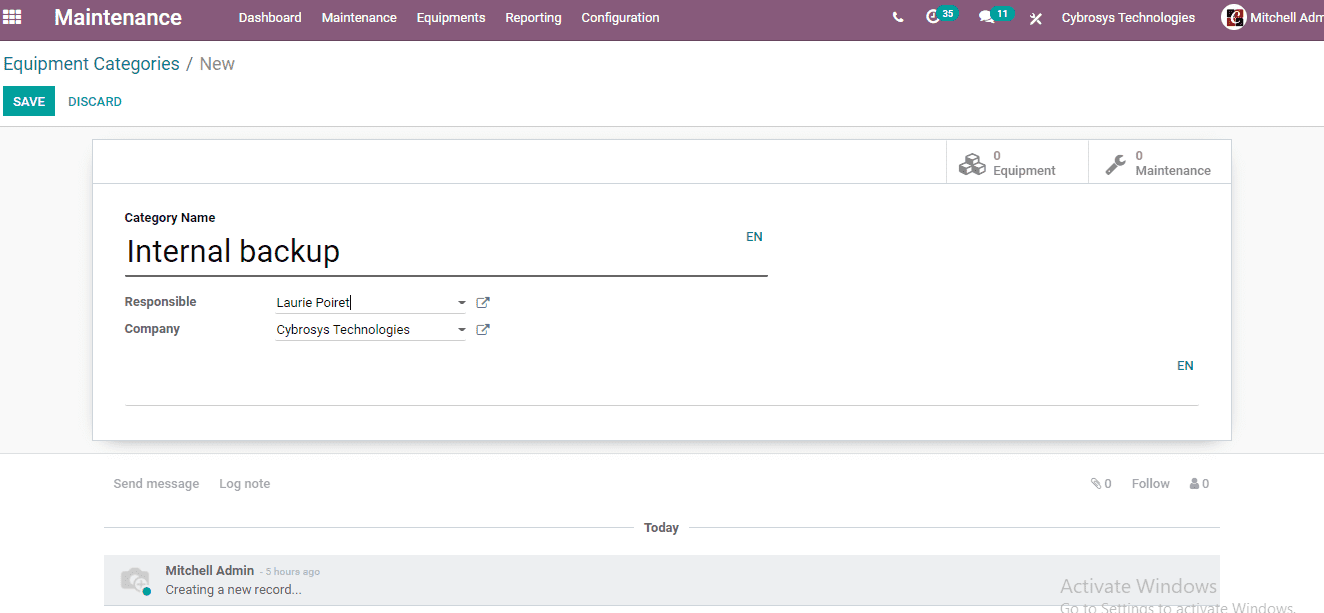This screenshot has height=613, width=1324.
Task: Click the EN translate button at the form bottom
Action: click(x=1185, y=366)
